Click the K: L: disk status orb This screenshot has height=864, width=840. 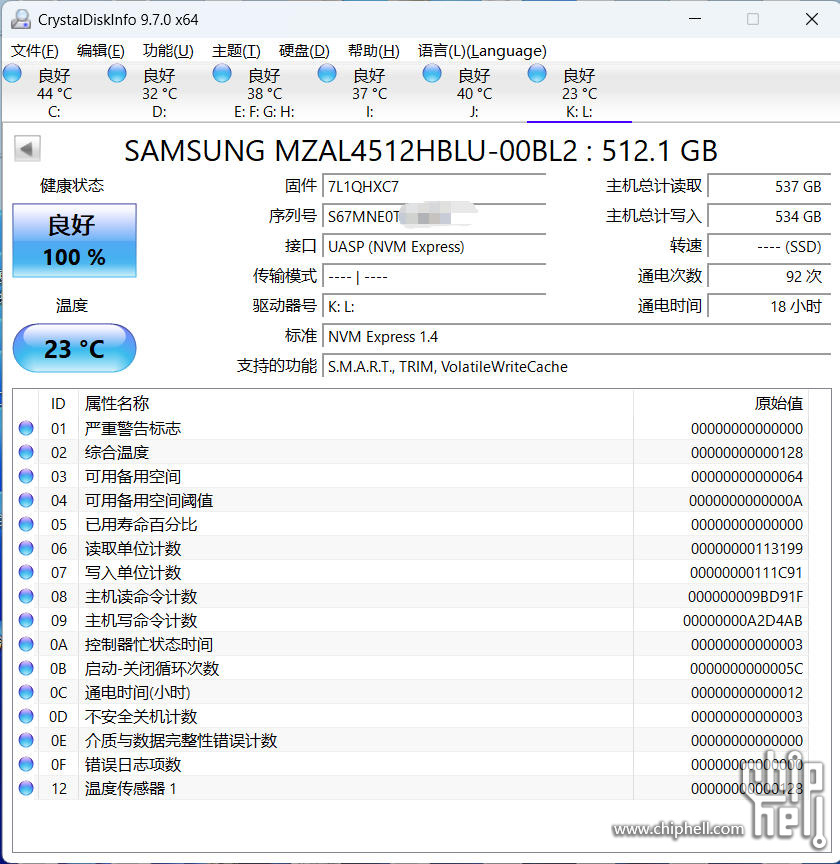537,73
